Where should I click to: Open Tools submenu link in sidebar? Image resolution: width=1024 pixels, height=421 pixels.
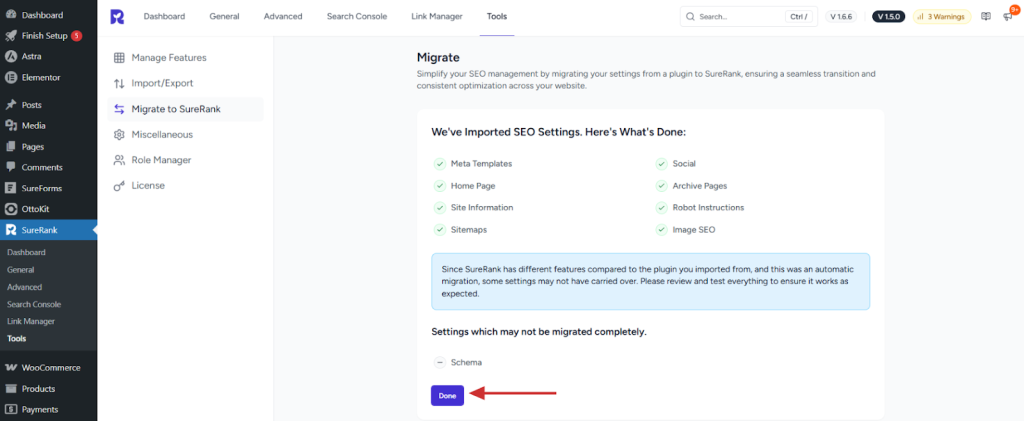(x=16, y=339)
